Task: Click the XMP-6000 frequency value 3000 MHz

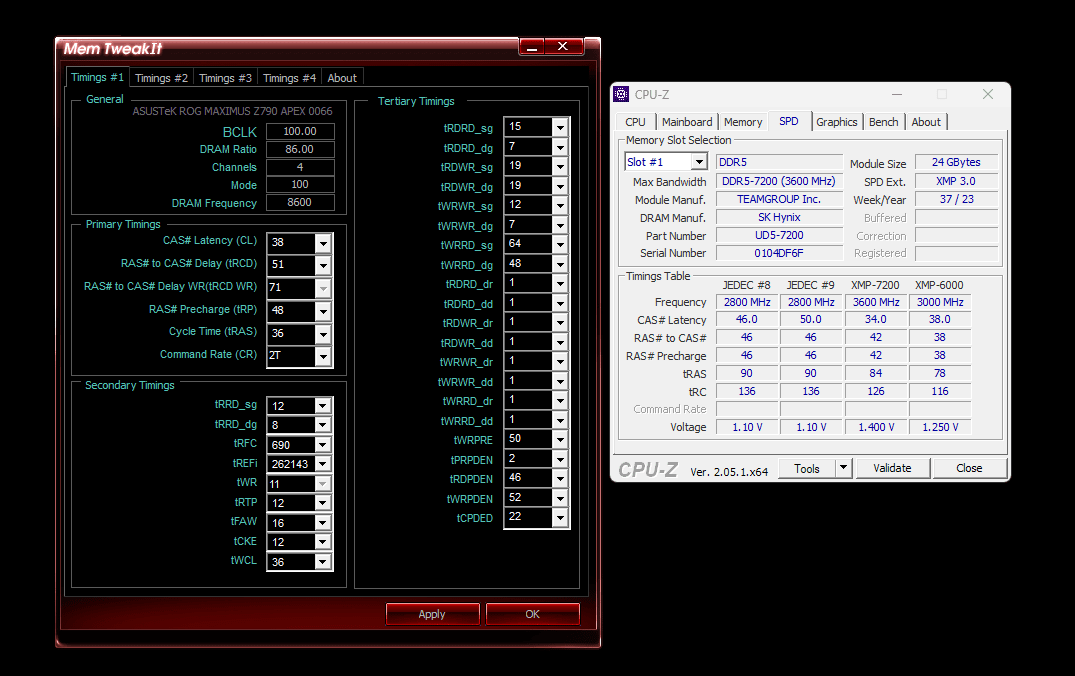Action: point(940,302)
